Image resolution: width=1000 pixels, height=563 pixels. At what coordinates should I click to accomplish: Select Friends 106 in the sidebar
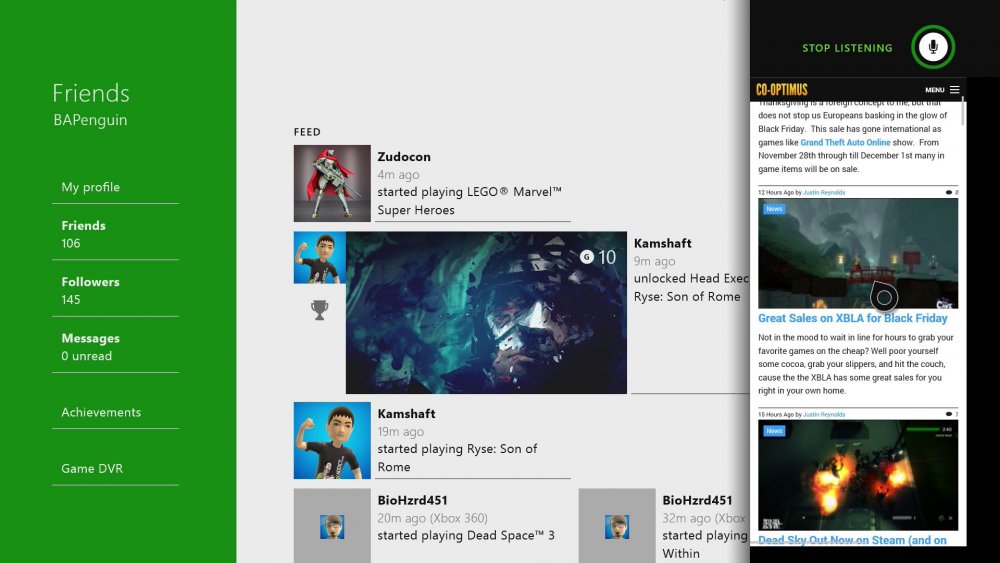pos(84,234)
